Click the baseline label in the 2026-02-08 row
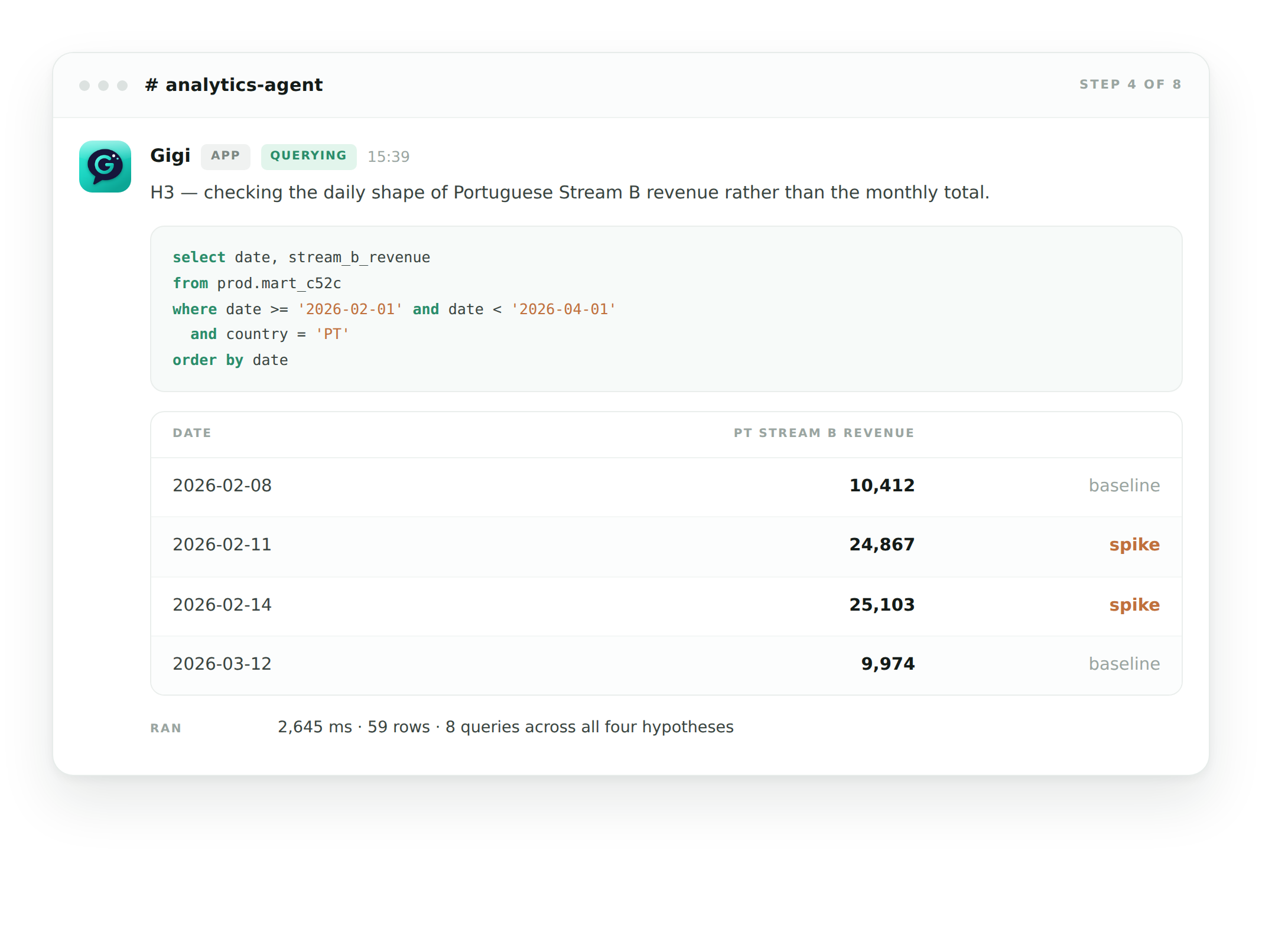The width and height of the screenshot is (1262, 952). (x=1124, y=485)
